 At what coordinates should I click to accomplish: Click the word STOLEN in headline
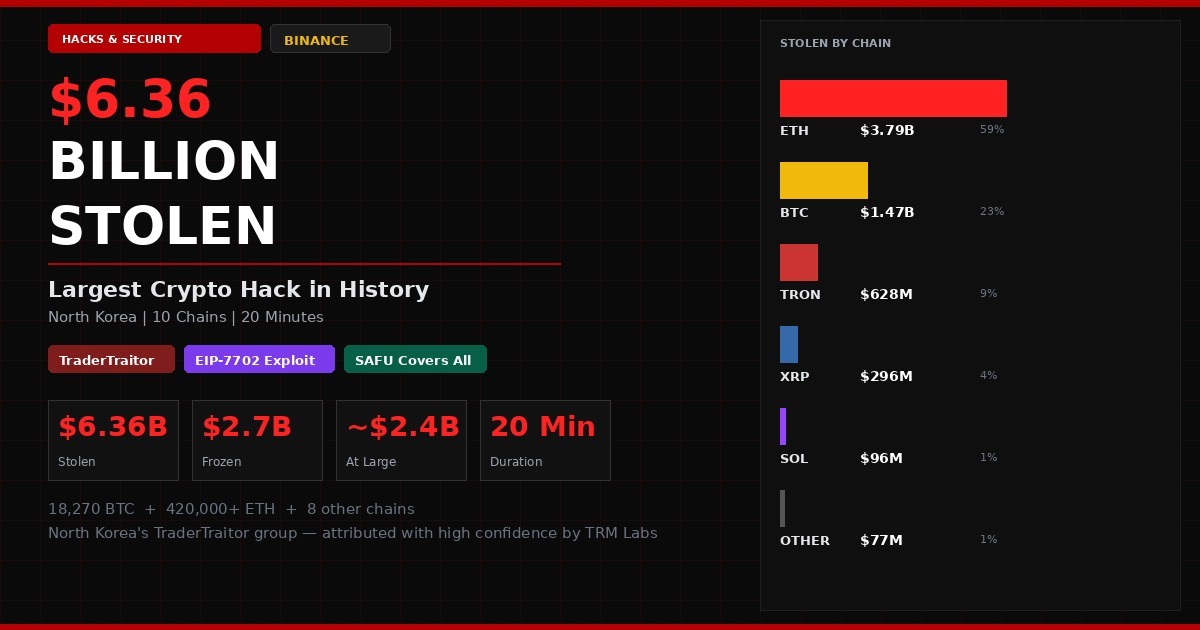point(162,226)
